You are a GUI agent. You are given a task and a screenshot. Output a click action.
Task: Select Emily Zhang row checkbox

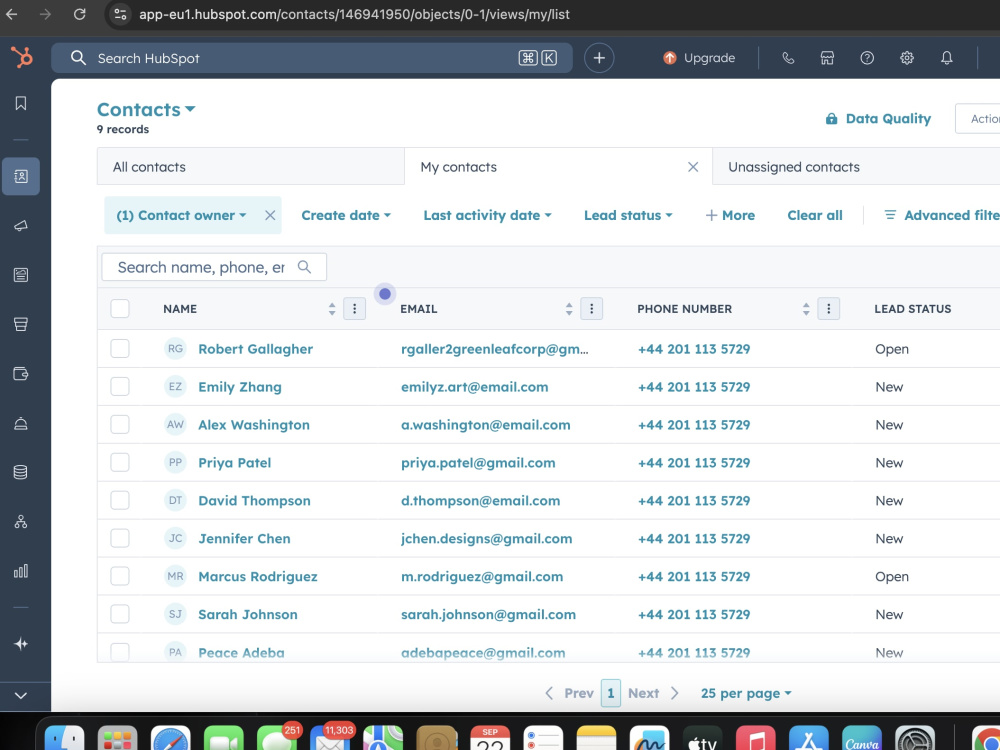tap(120, 386)
